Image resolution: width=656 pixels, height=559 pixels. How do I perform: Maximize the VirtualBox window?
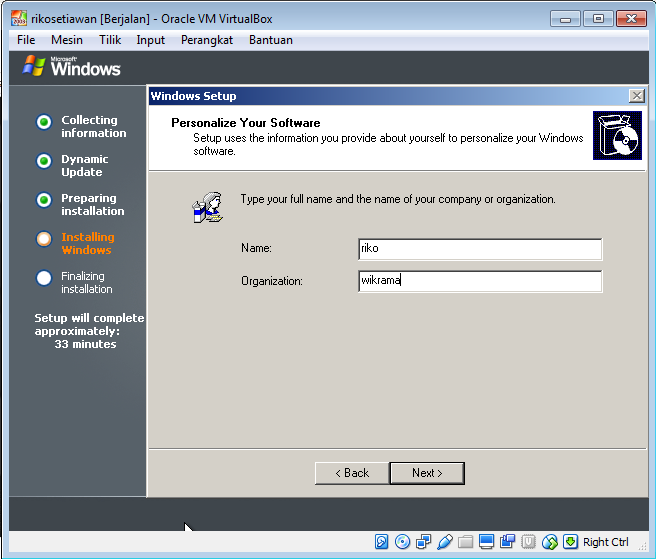pyautogui.click(x=598, y=19)
